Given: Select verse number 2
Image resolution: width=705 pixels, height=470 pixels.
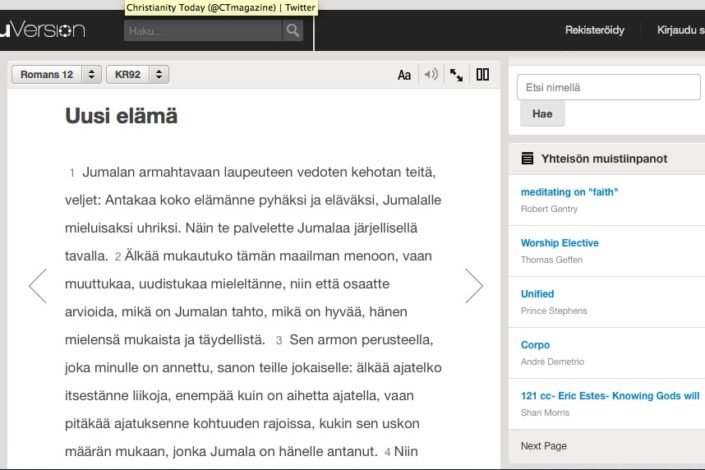Looking at the screenshot, I should 118,256.
